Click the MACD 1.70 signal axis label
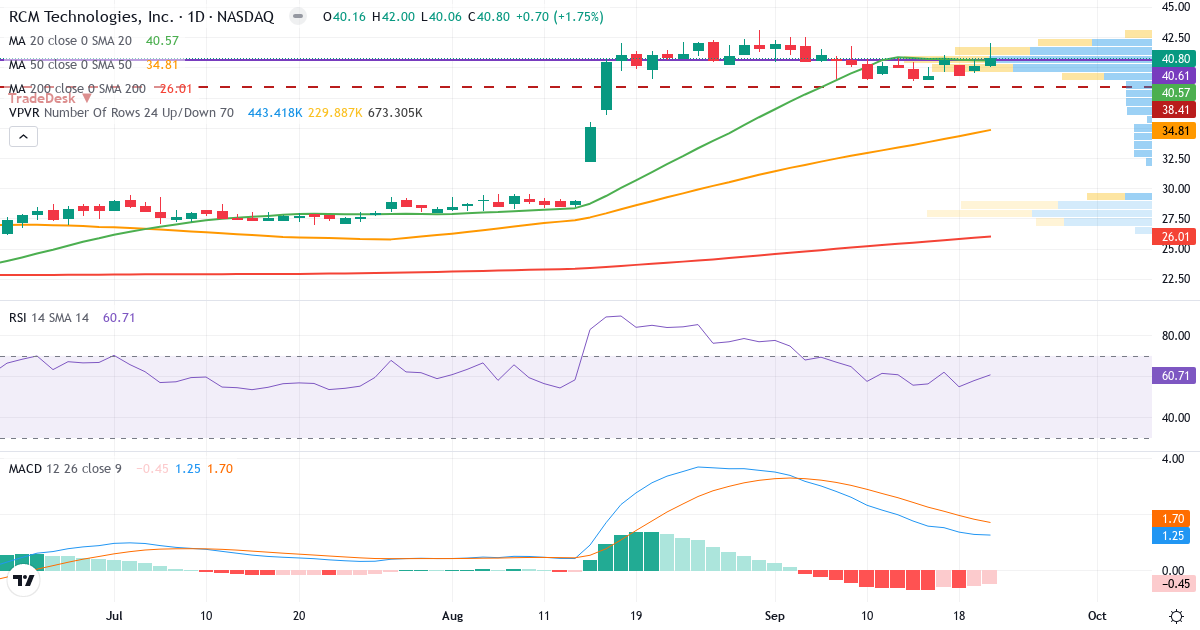 pos(1169,519)
